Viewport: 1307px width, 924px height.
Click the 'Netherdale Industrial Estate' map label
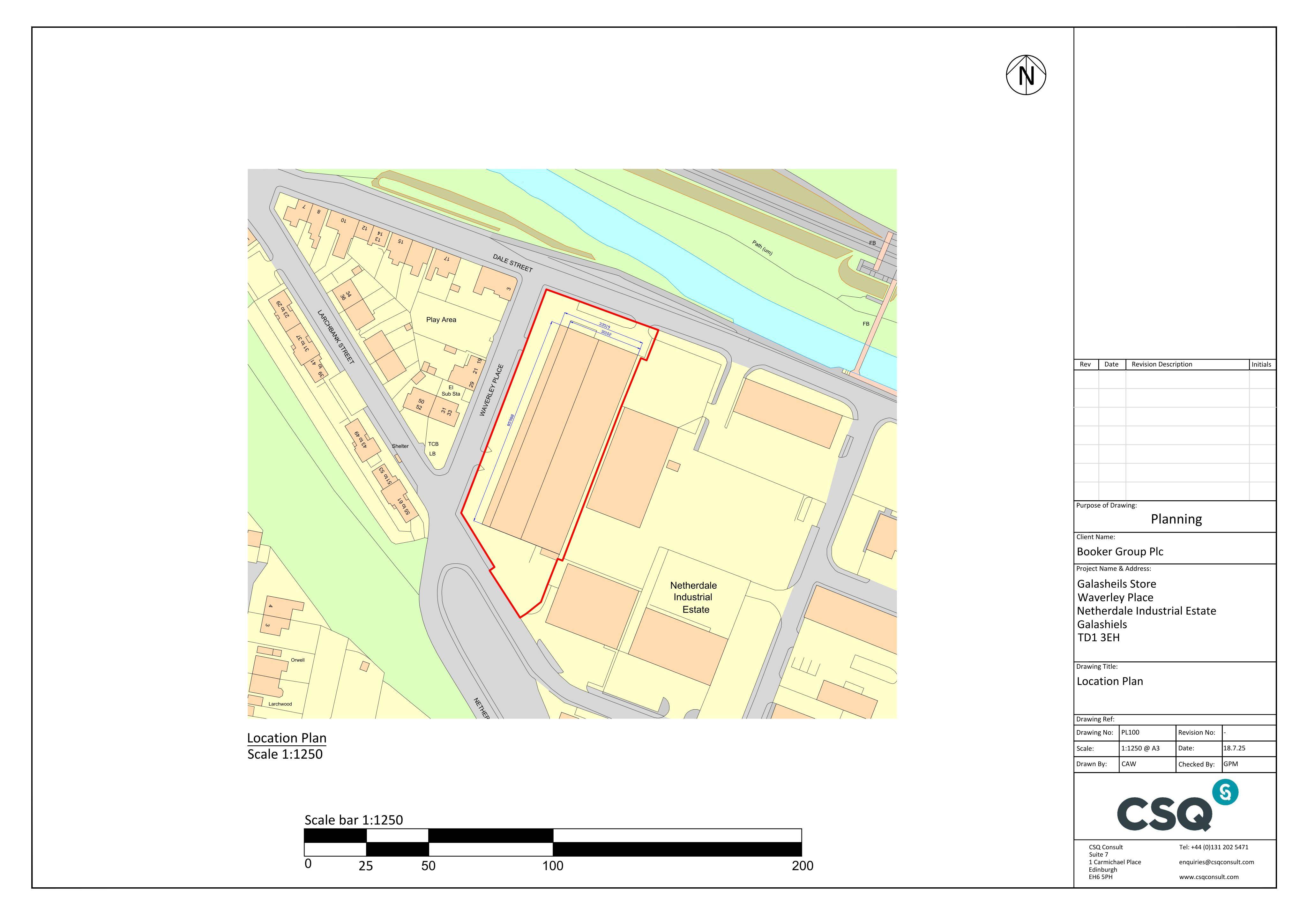click(693, 597)
